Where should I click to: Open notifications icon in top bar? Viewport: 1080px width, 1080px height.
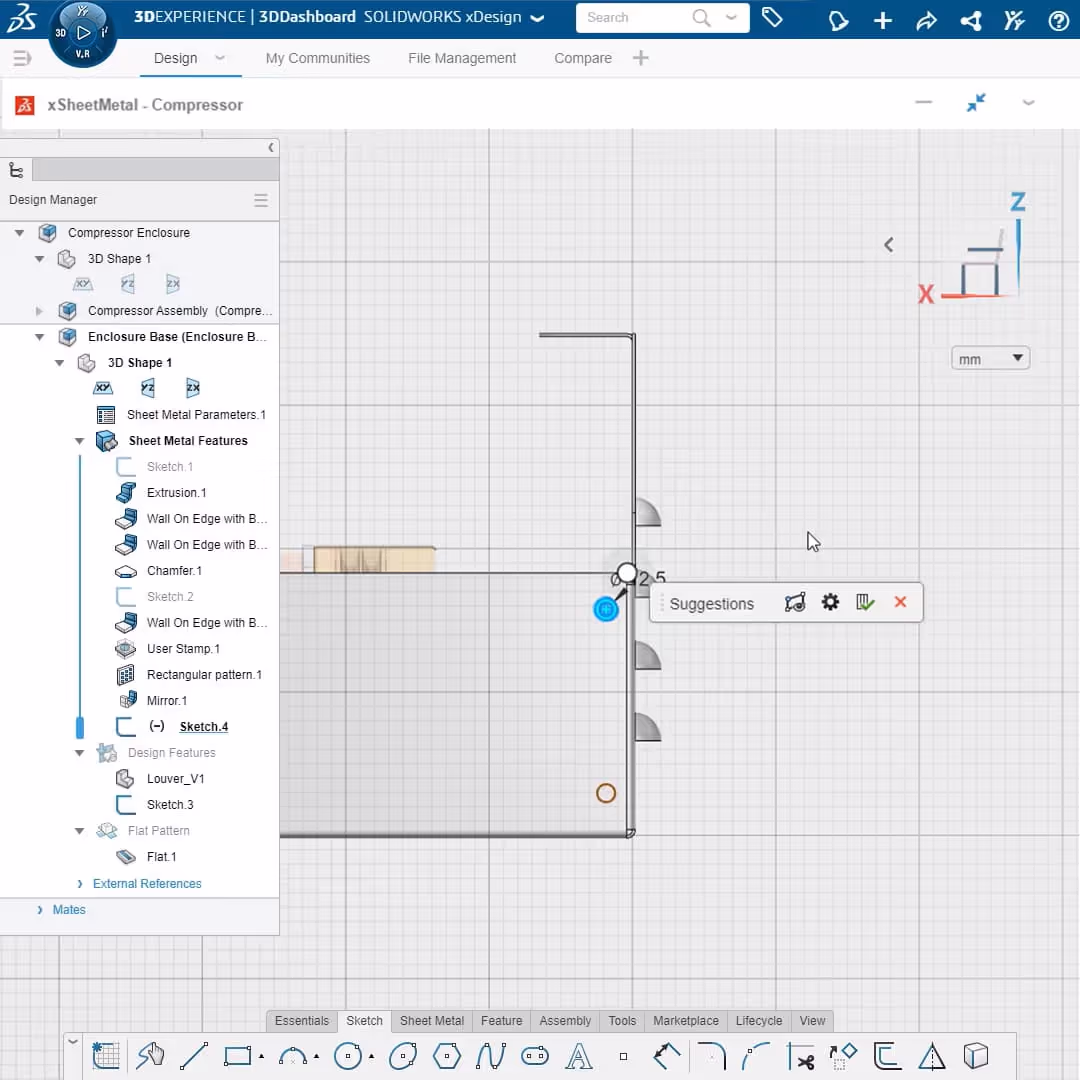pos(838,21)
